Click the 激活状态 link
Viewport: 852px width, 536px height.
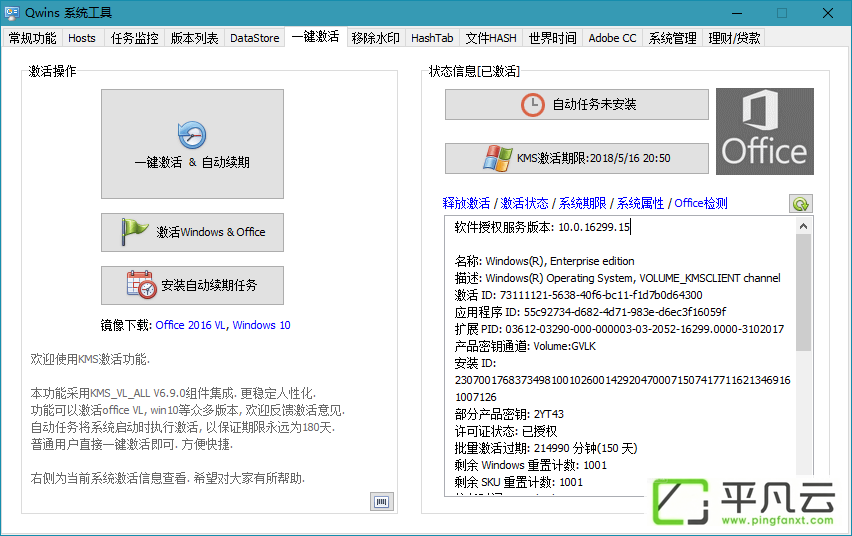[x=524, y=203]
